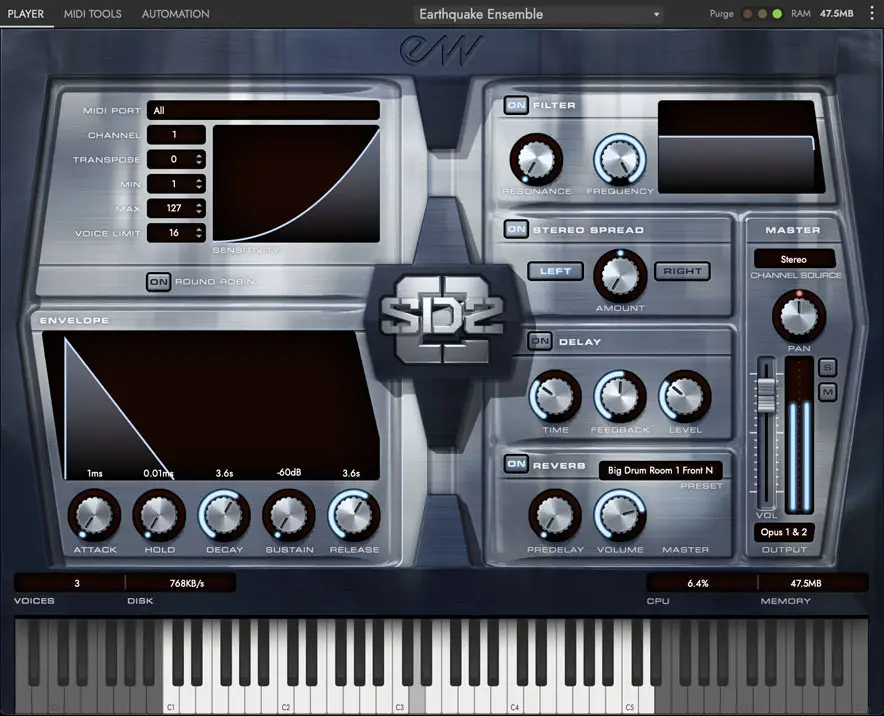Adjust the MAX velocity stepper arrows
Screen dimensions: 884x716
click(x=198, y=208)
